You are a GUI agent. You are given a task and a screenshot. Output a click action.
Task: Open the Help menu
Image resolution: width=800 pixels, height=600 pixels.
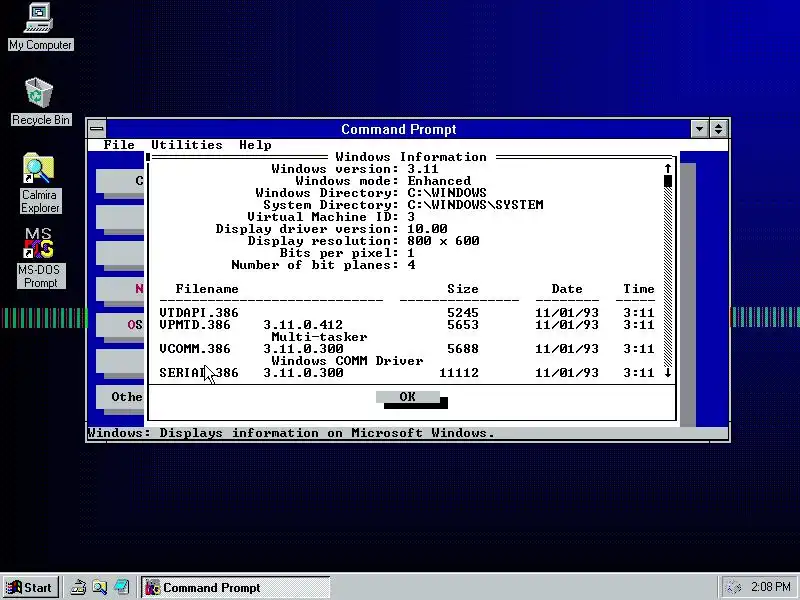(255, 145)
